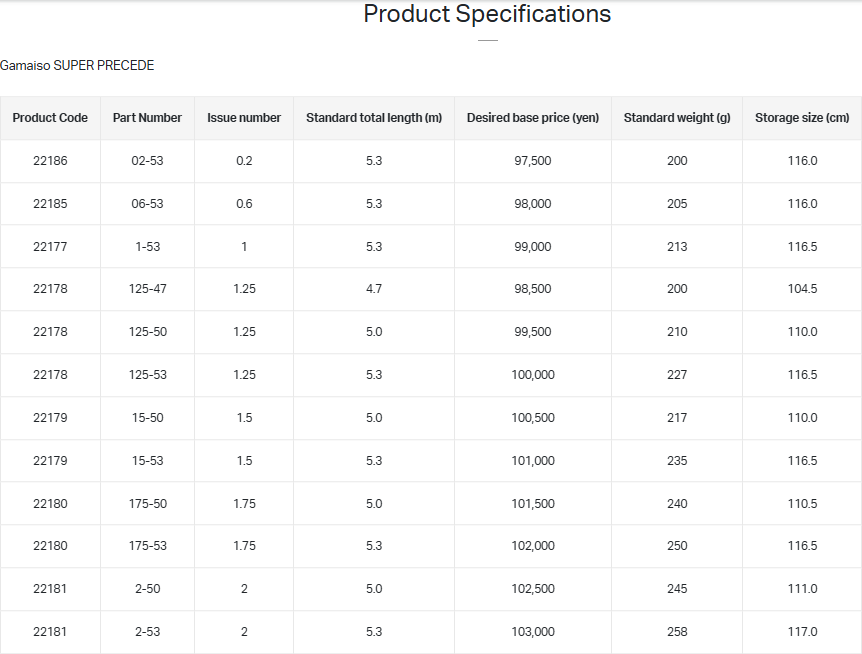Click product code 22177 cell
The height and width of the screenshot is (654, 862).
click(50, 247)
